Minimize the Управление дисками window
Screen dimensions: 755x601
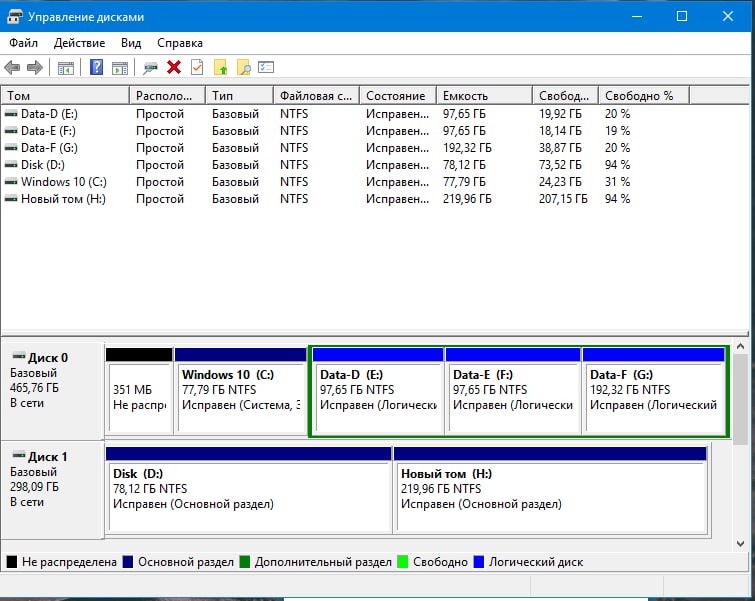pyautogui.click(x=637, y=16)
